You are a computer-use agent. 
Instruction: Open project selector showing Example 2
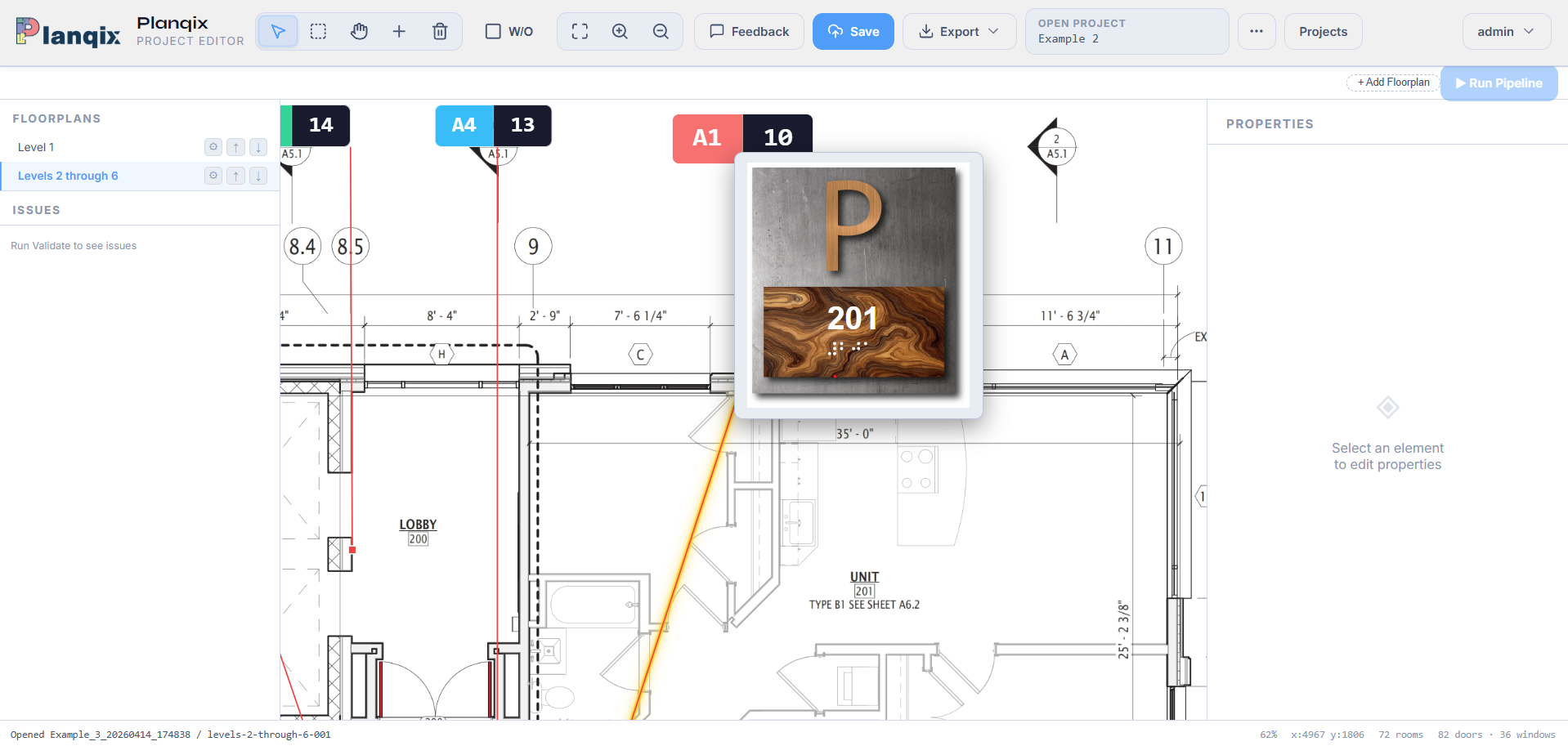(x=1127, y=32)
